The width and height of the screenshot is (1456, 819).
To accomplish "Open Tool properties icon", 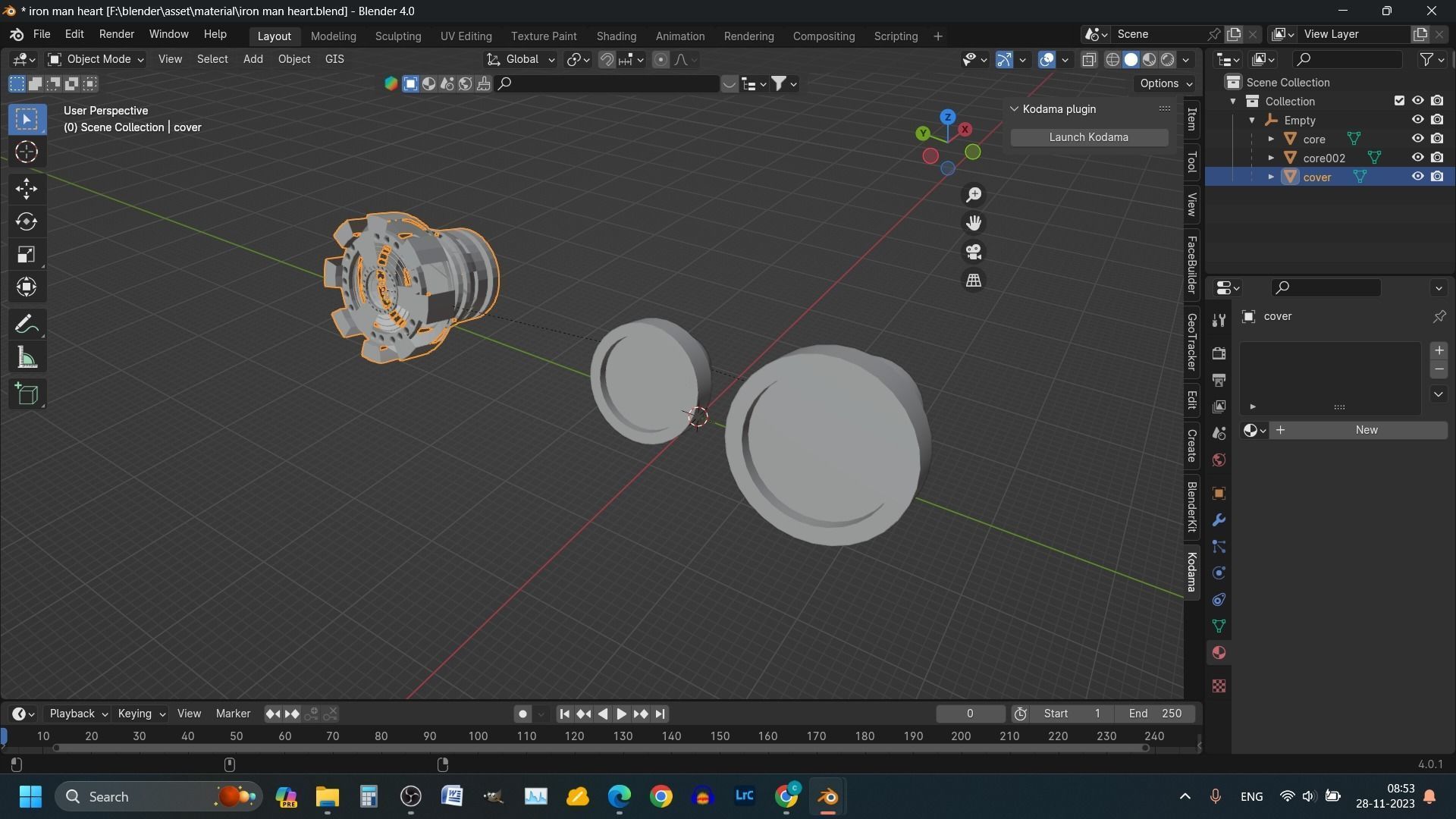I will click(1219, 321).
